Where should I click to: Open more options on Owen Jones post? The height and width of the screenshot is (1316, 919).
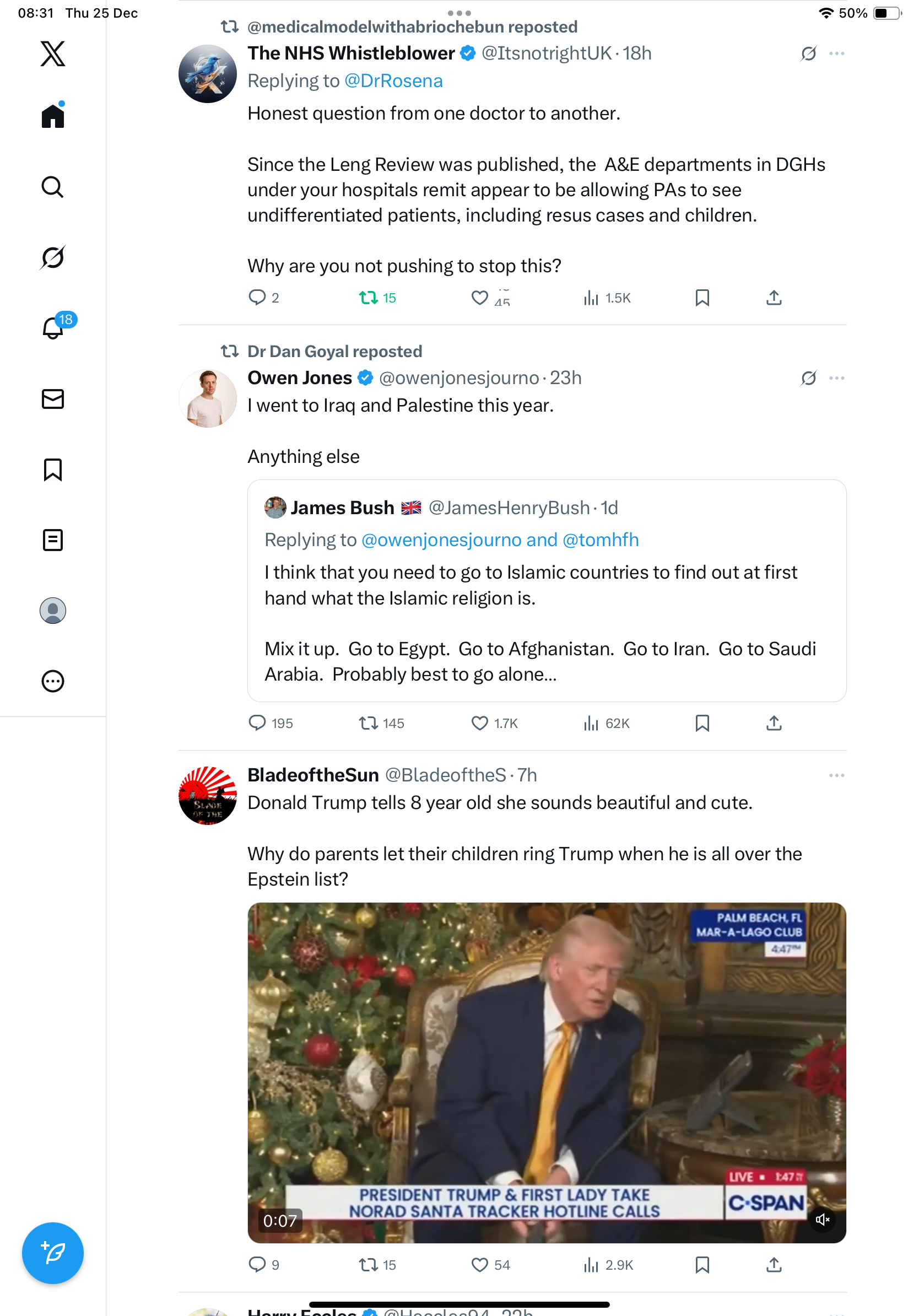(836, 378)
